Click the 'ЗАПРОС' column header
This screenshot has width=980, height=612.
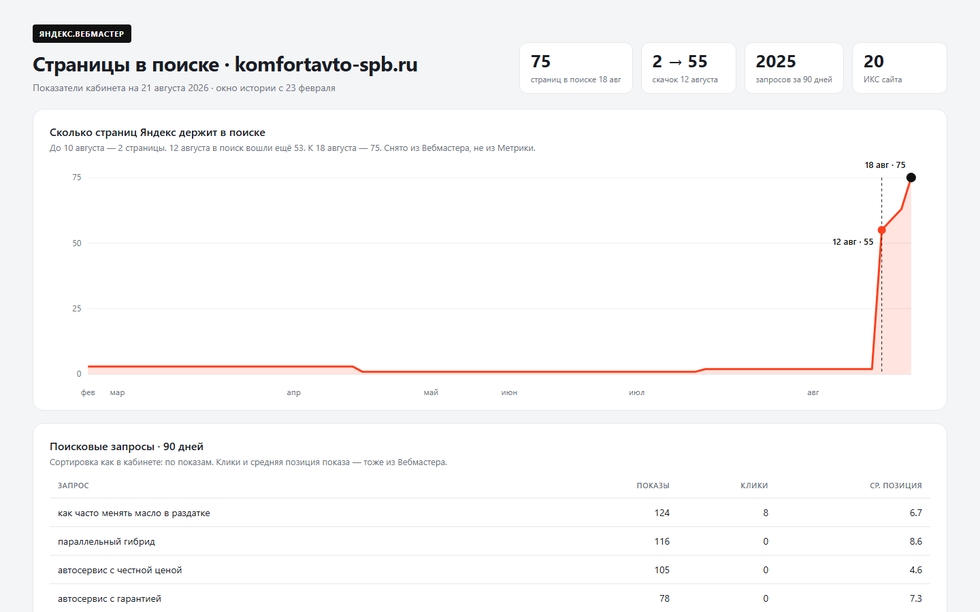click(x=73, y=486)
